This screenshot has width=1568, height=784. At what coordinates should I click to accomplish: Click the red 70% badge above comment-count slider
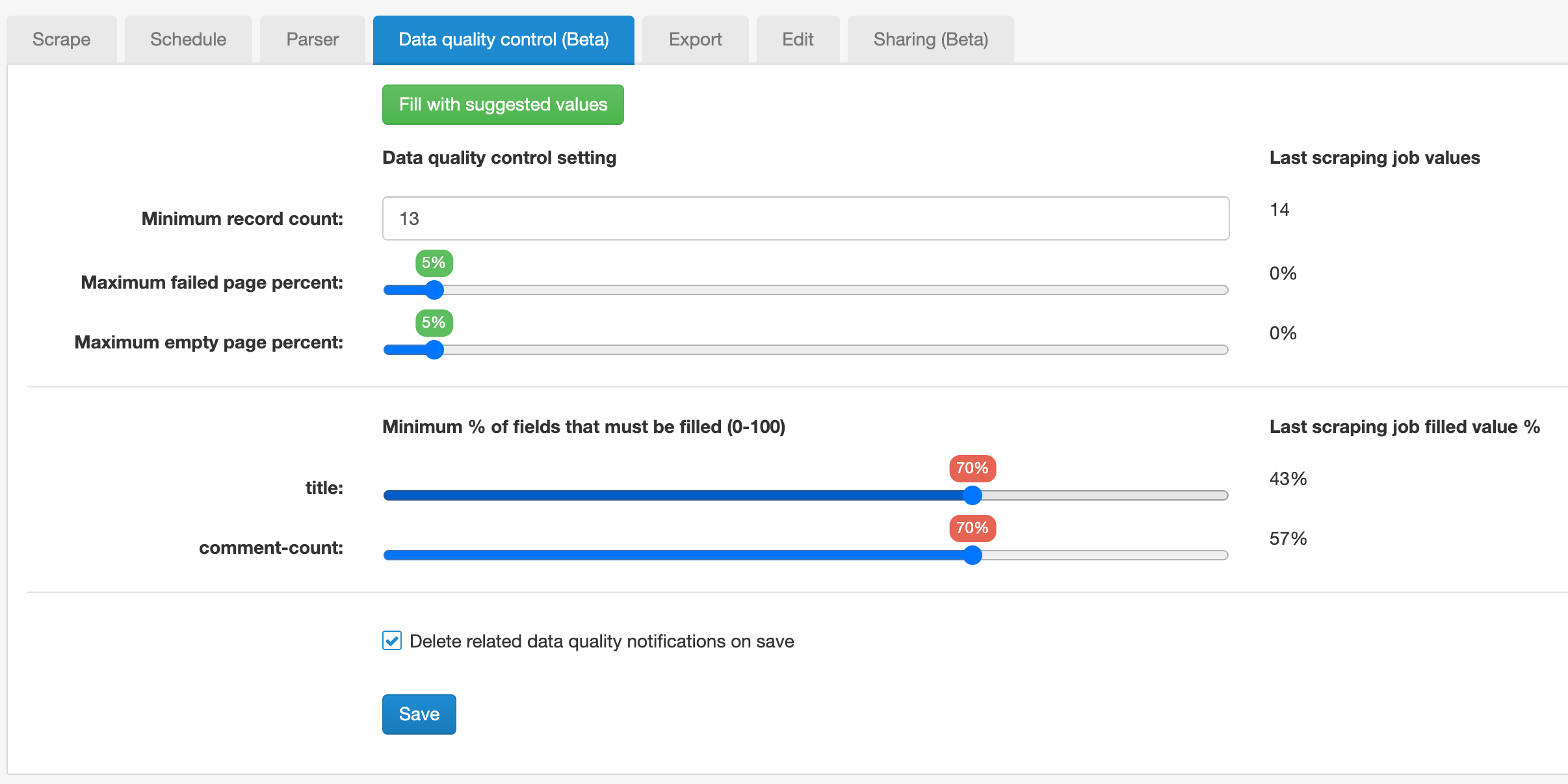(x=973, y=528)
